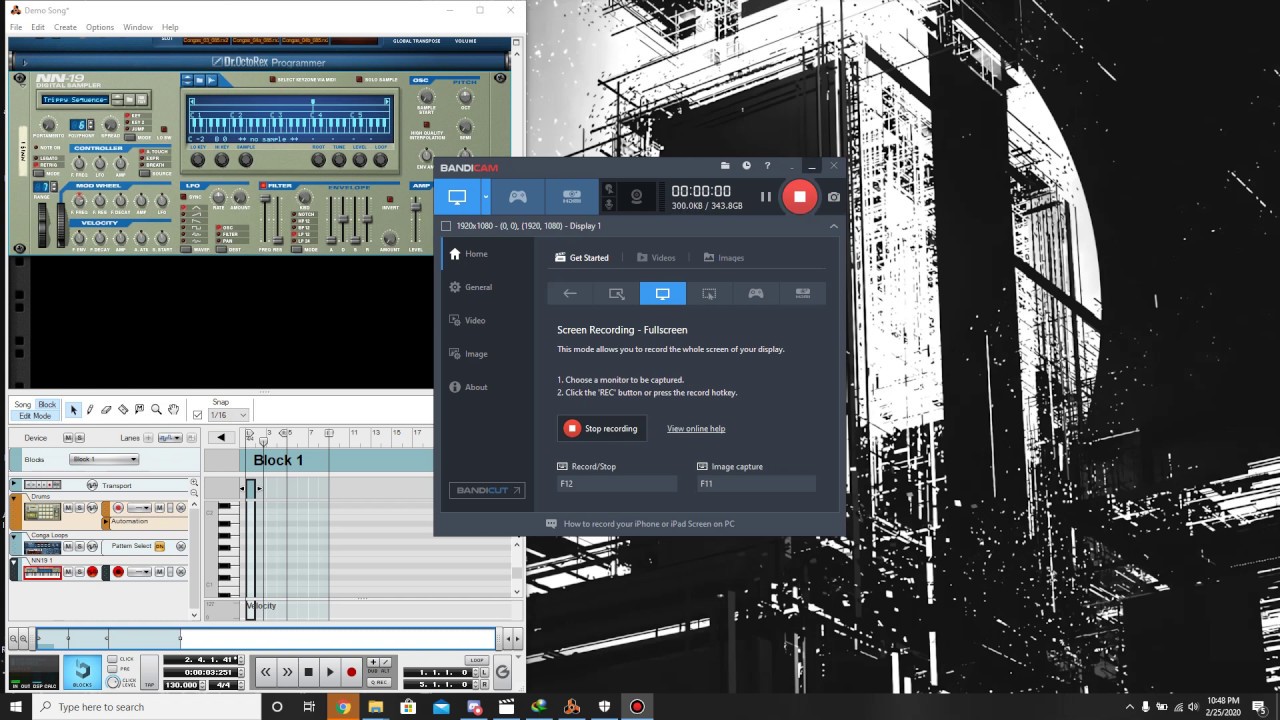Image resolution: width=1280 pixels, height=720 pixels.
Task: Browse NN-19 patch with folder icon
Action: (129, 99)
